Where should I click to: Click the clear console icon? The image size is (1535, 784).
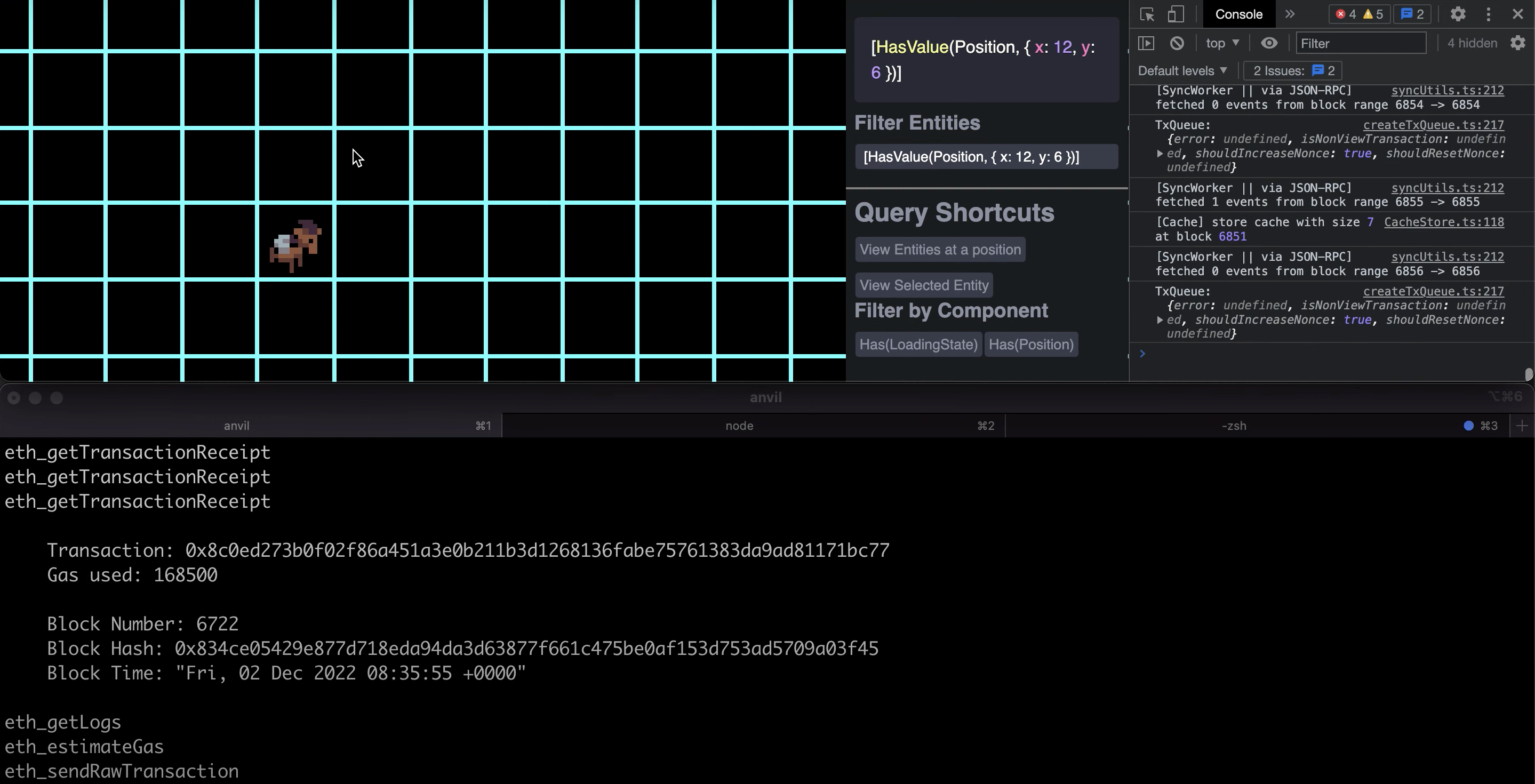[x=1177, y=43]
